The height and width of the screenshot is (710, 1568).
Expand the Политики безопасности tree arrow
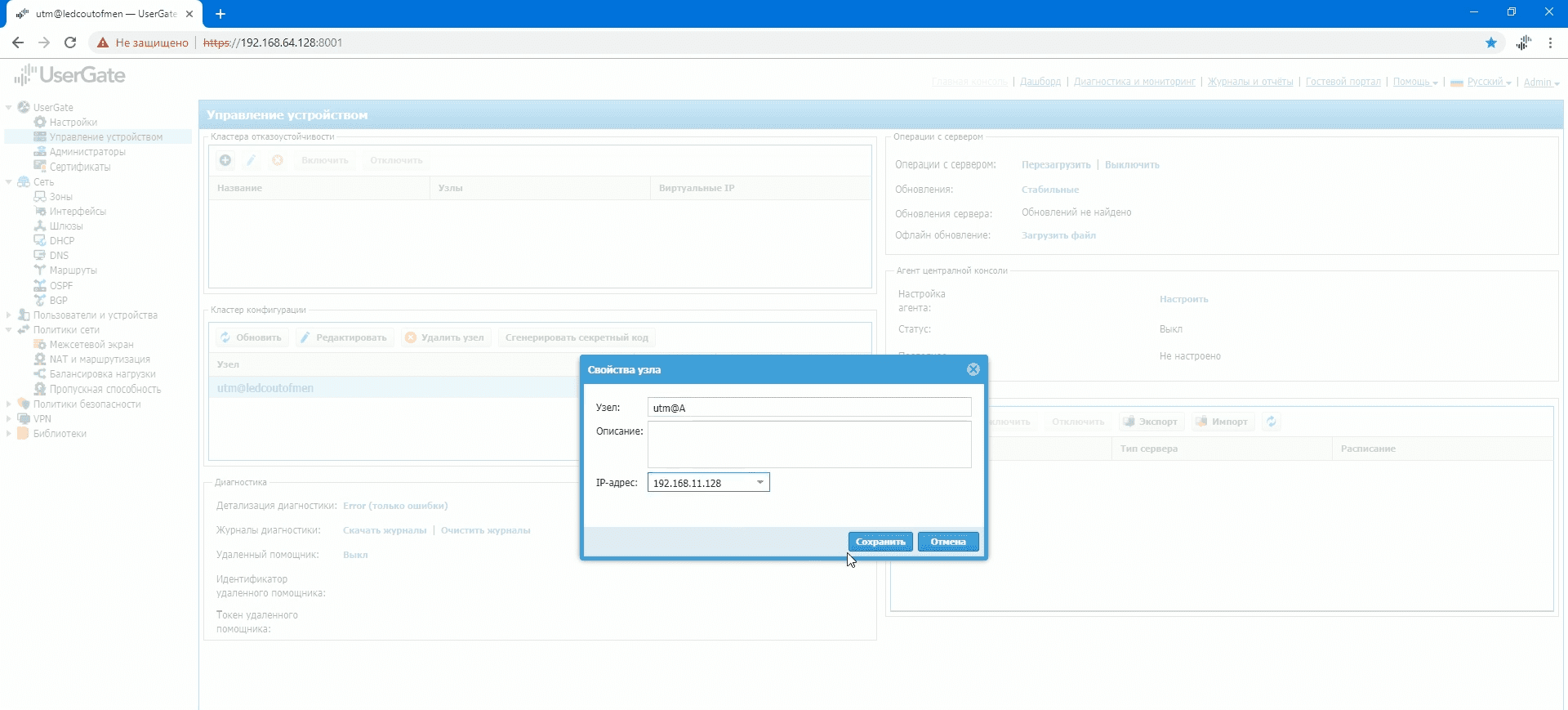(9, 404)
